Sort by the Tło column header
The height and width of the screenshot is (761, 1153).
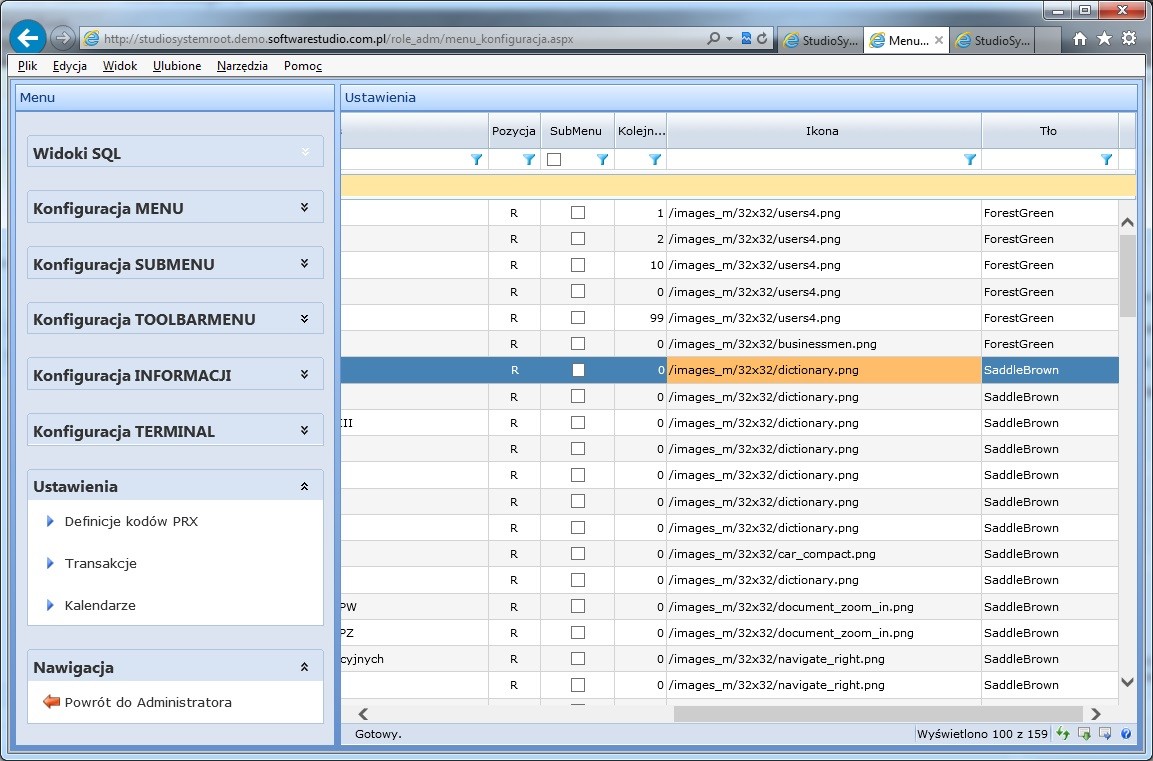click(1049, 131)
